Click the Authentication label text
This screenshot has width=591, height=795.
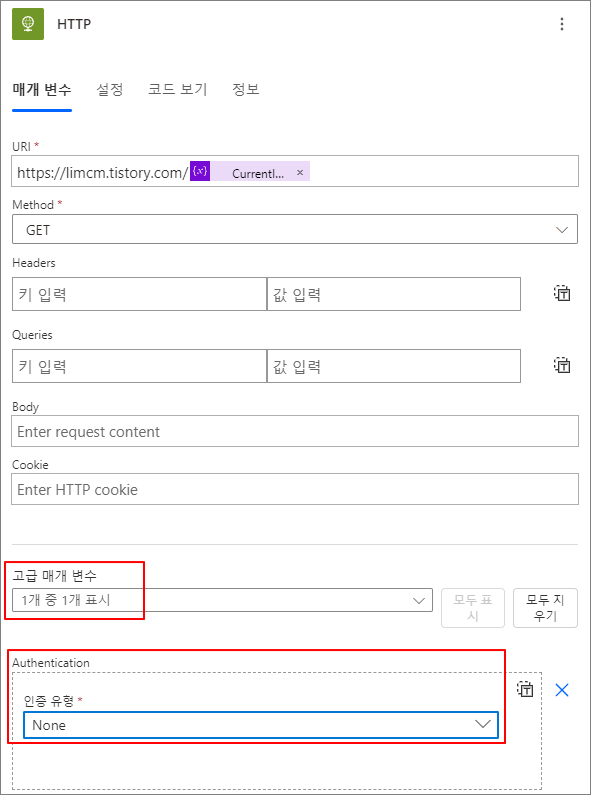51,663
